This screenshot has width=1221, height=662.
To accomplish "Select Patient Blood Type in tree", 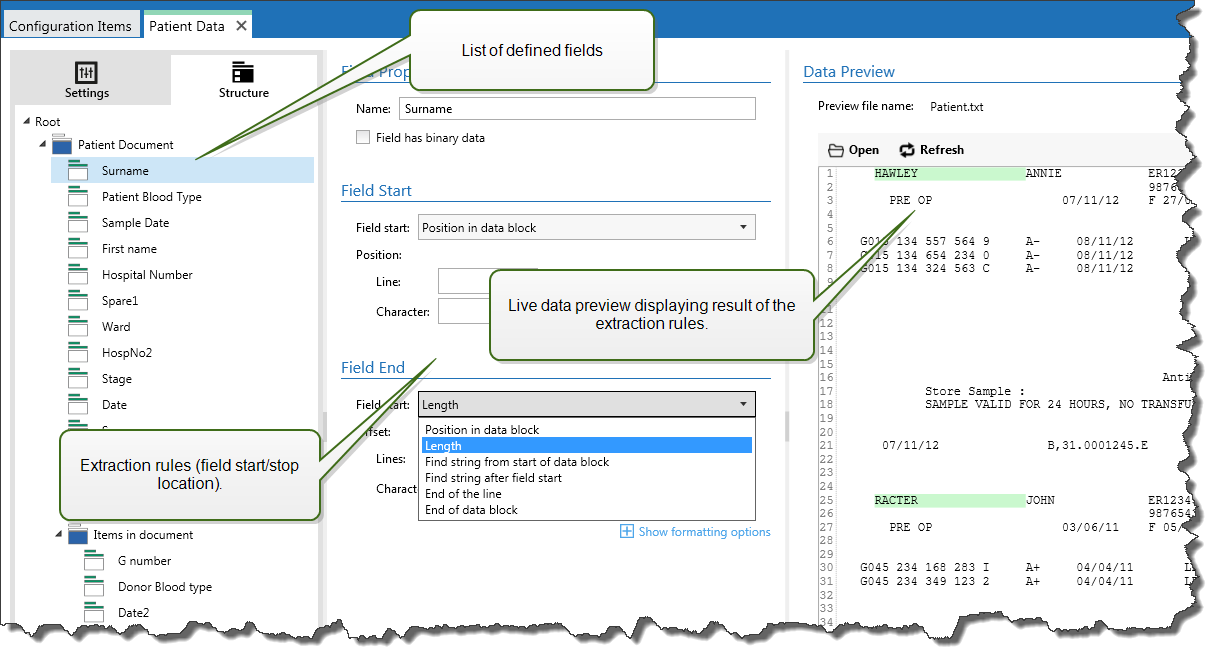I will point(151,197).
